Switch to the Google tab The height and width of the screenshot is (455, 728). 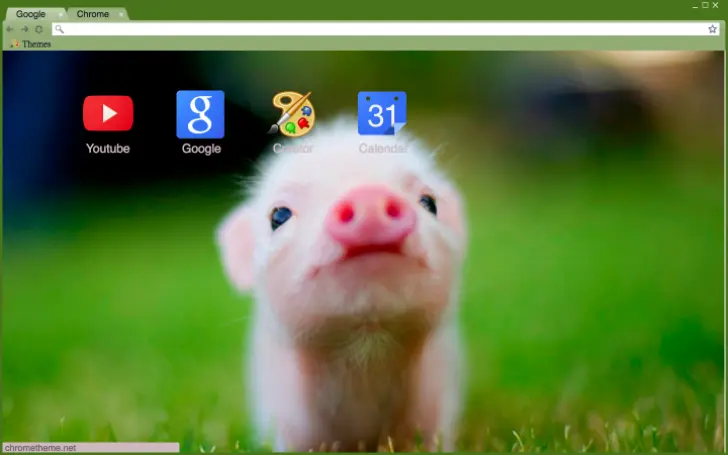(30, 14)
